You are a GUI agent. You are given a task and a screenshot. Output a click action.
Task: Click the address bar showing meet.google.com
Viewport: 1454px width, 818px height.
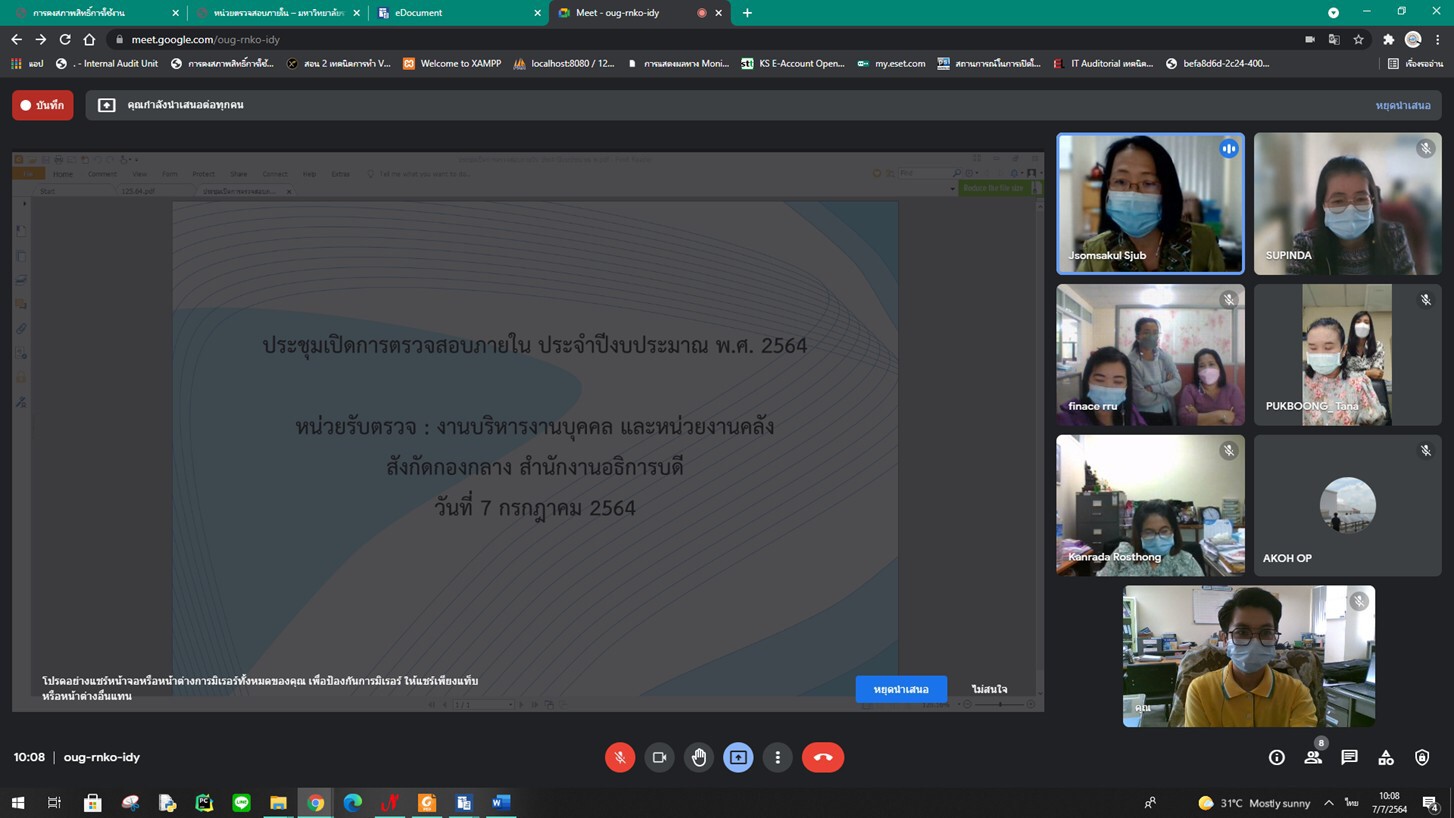pyautogui.click(x=700, y=39)
